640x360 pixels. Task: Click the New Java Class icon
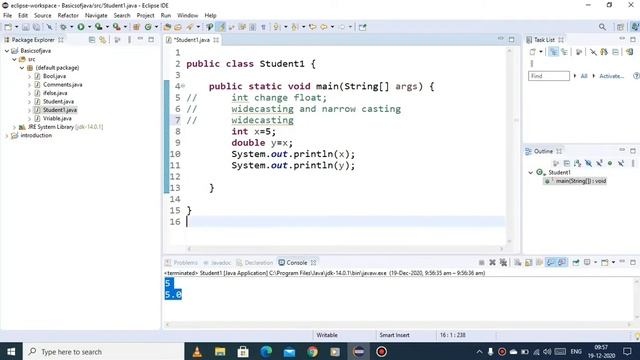(x=148, y=27)
